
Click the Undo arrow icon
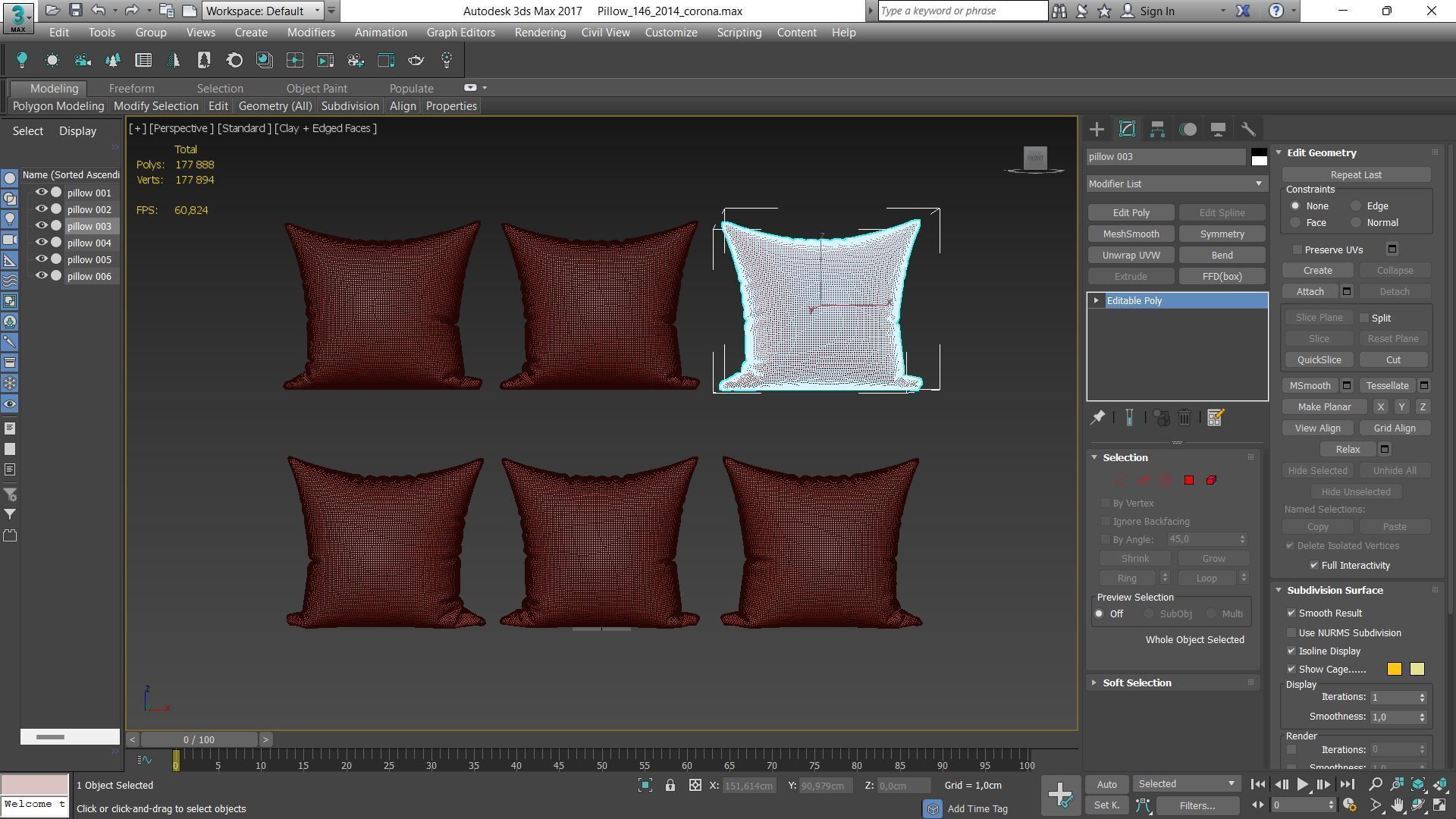click(98, 11)
